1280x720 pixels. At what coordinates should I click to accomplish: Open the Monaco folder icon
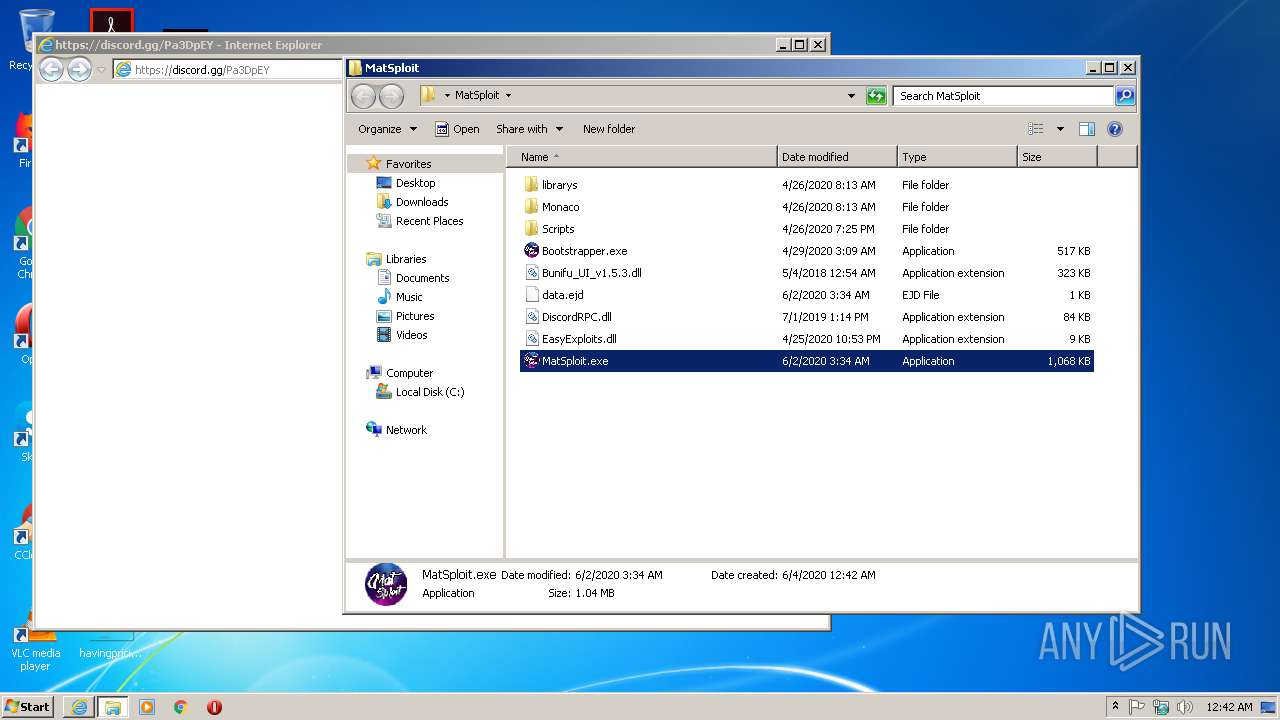(x=531, y=207)
